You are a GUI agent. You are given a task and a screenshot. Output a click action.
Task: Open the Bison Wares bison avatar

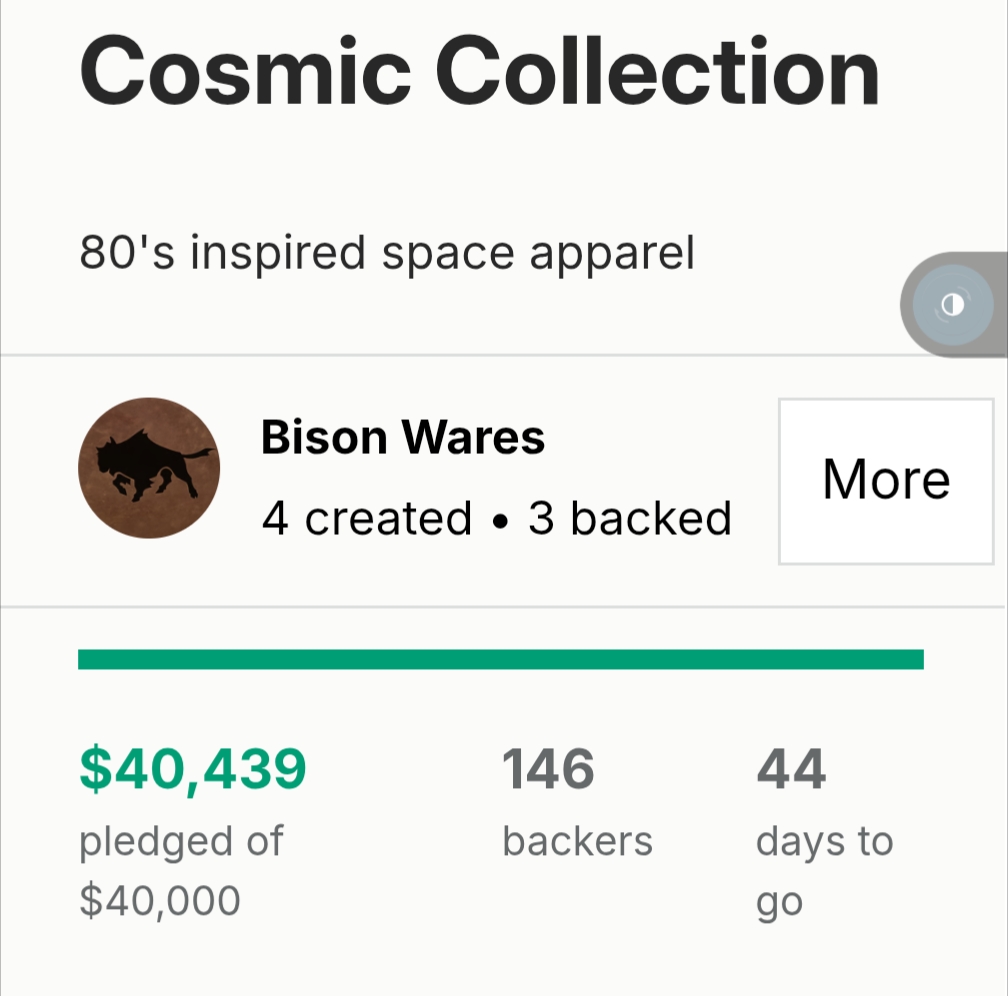coord(149,467)
